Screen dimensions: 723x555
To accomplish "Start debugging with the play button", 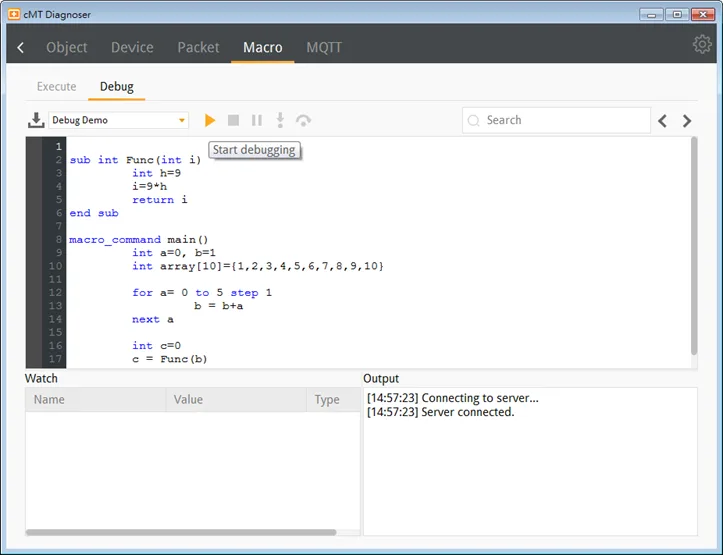I will point(210,120).
